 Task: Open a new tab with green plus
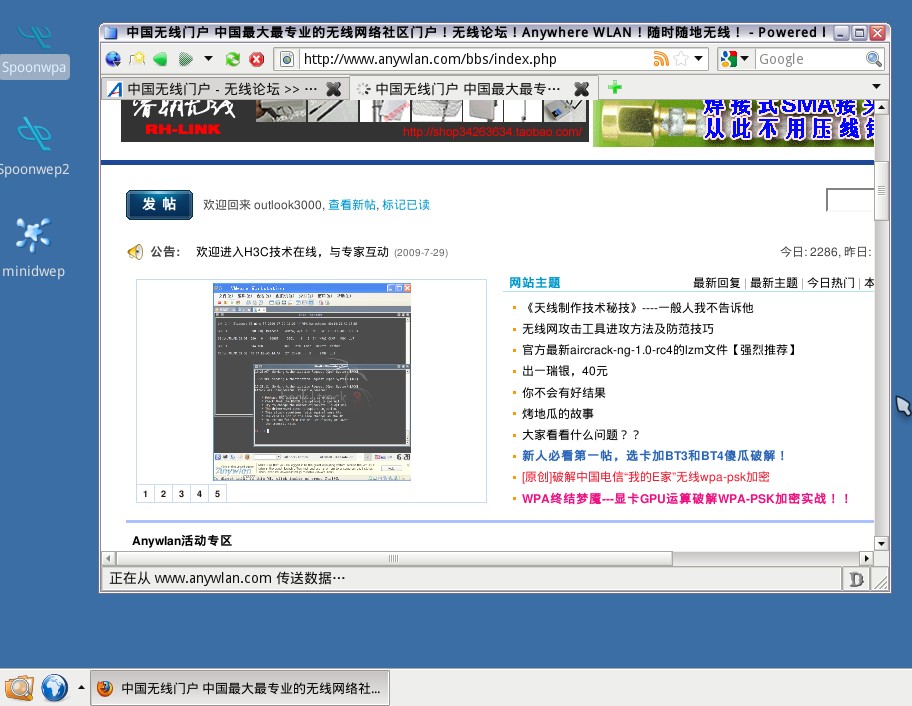pyautogui.click(x=614, y=88)
